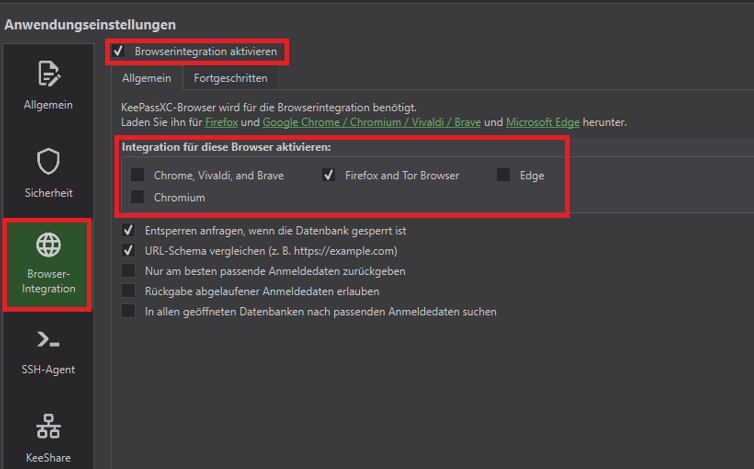Enable Nur am besten passende Anmeldedaten zurückgeben
Screen dimensions: 754x469
pos(128,271)
